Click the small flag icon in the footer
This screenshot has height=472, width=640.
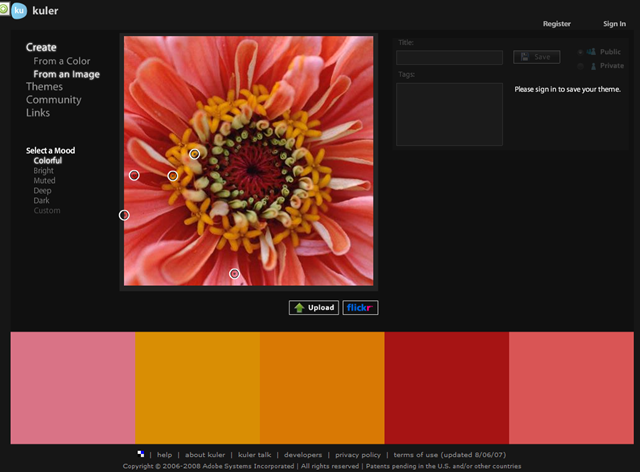coord(141,454)
